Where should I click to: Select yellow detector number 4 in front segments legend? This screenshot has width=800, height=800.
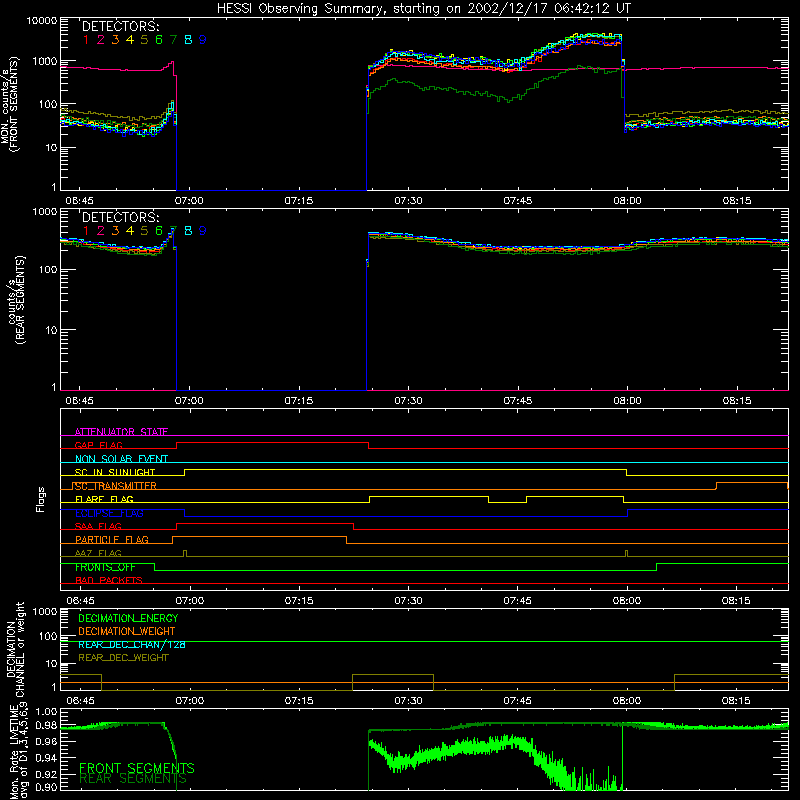(x=130, y=40)
